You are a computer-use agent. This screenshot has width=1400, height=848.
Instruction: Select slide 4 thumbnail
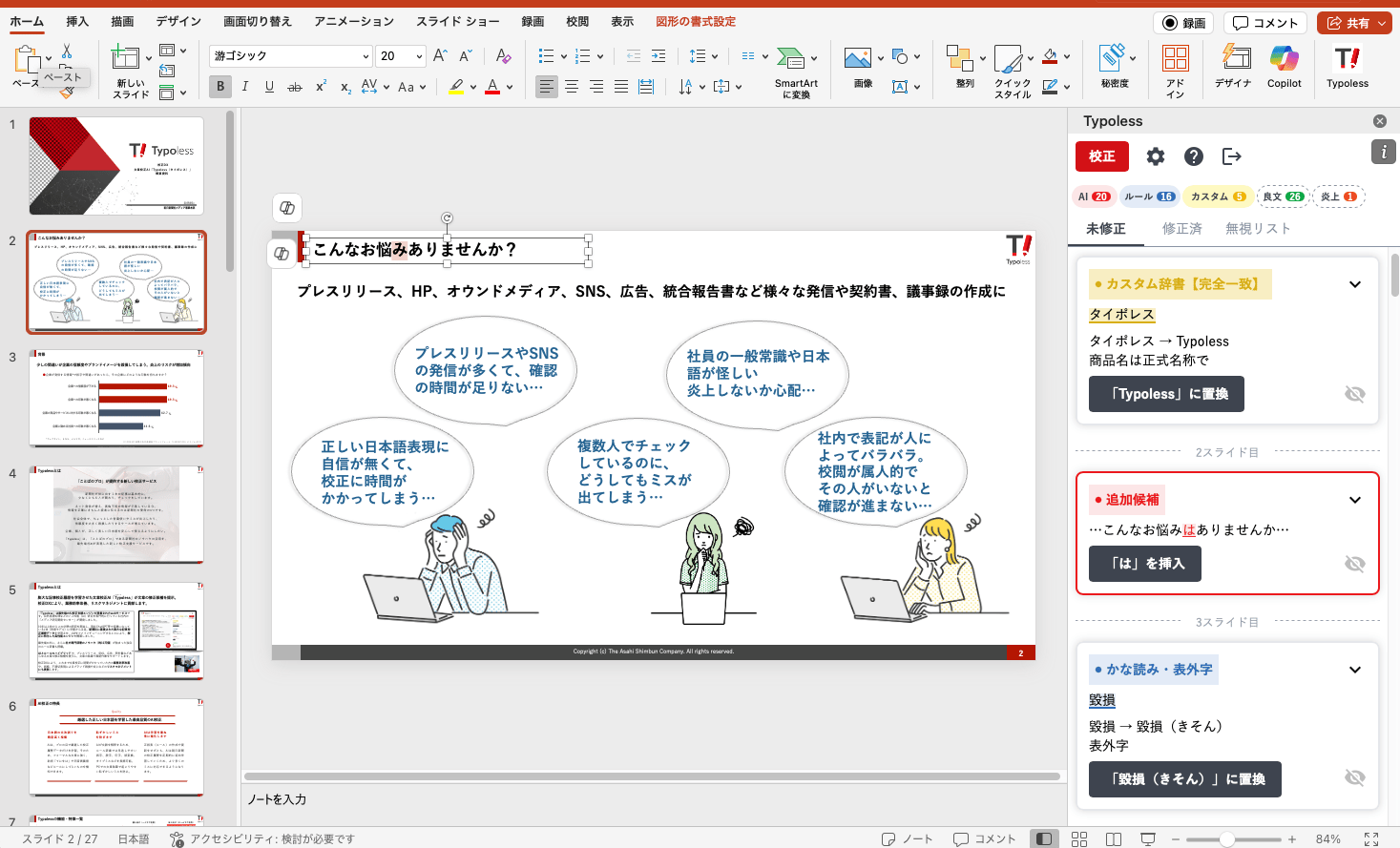click(x=116, y=515)
